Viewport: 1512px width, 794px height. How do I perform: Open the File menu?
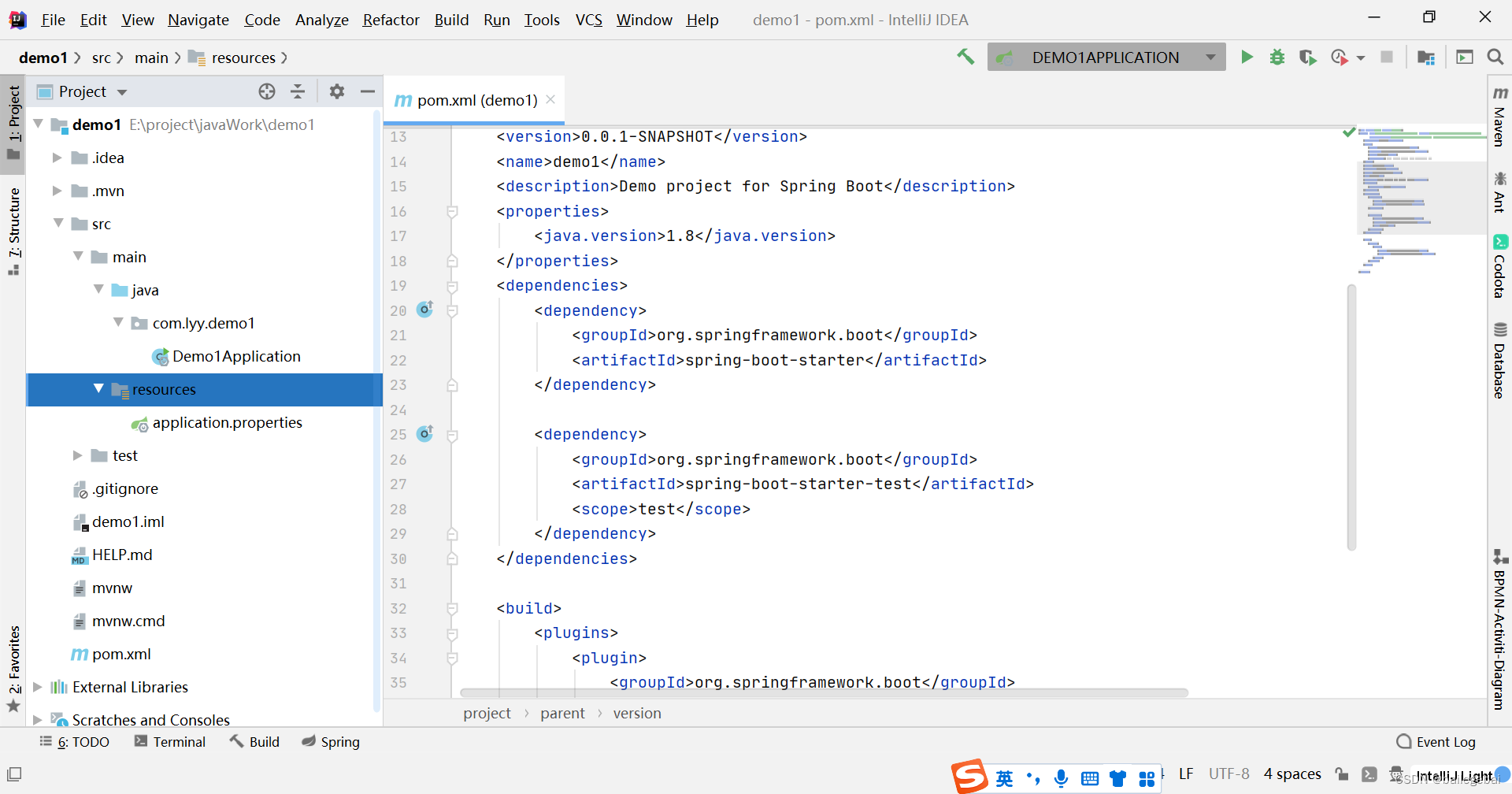pos(53,20)
